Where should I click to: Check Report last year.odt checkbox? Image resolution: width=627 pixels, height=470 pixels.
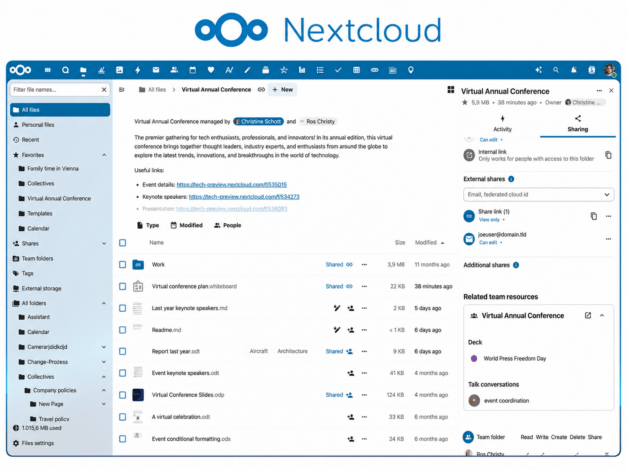pyautogui.click(x=123, y=351)
